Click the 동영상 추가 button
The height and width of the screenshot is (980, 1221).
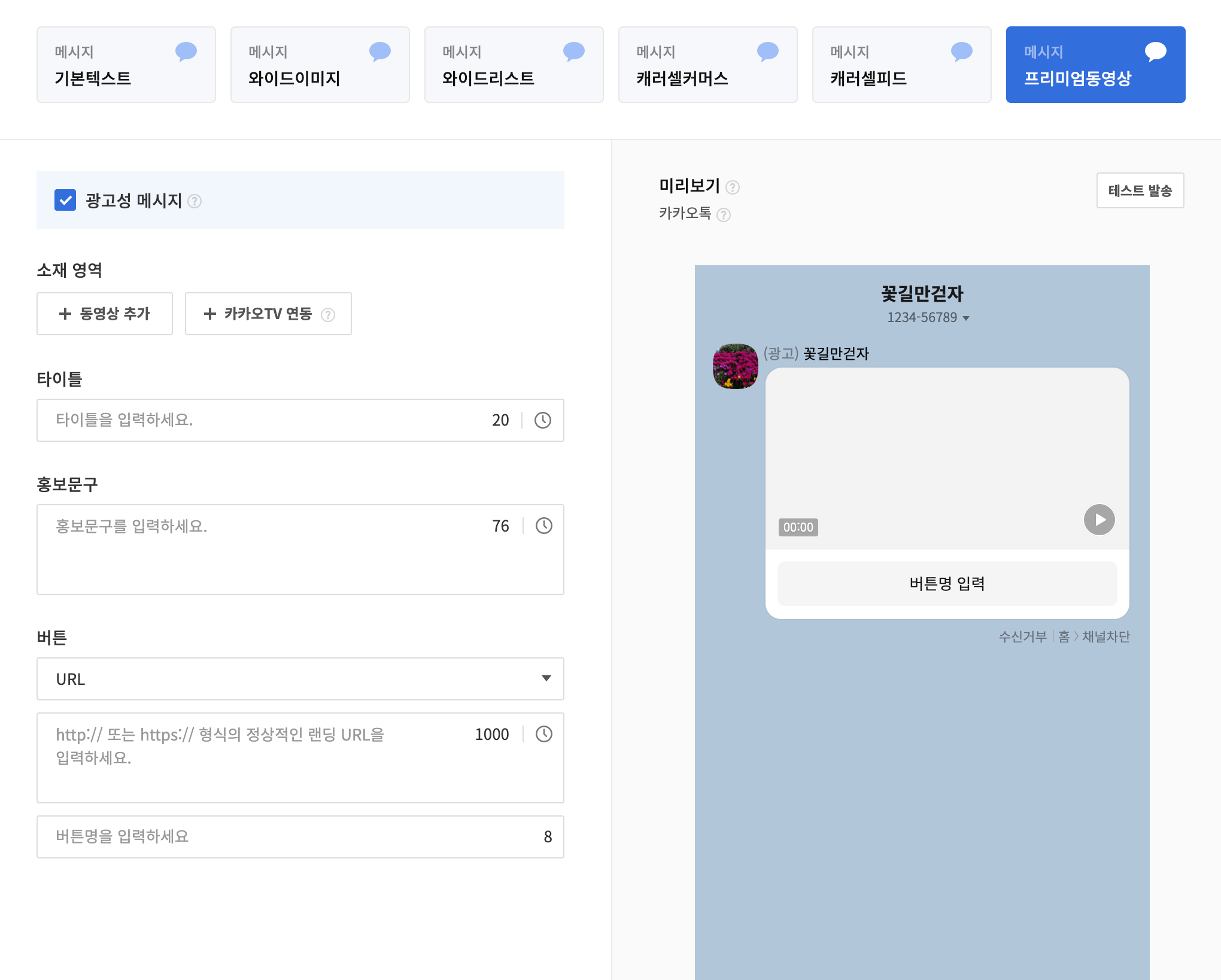[x=105, y=314]
